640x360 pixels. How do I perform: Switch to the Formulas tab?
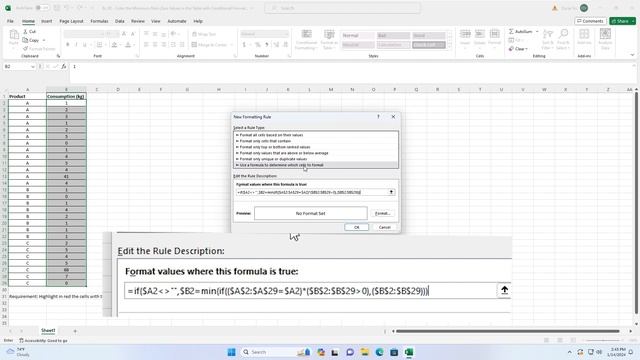click(99, 21)
